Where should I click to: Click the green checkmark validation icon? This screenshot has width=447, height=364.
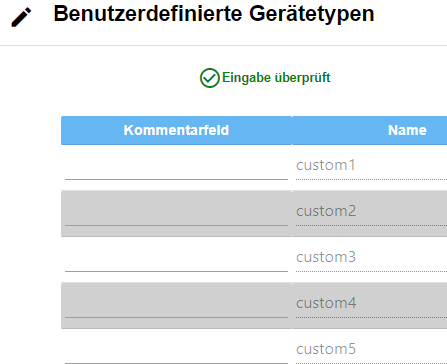[x=209, y=78]
